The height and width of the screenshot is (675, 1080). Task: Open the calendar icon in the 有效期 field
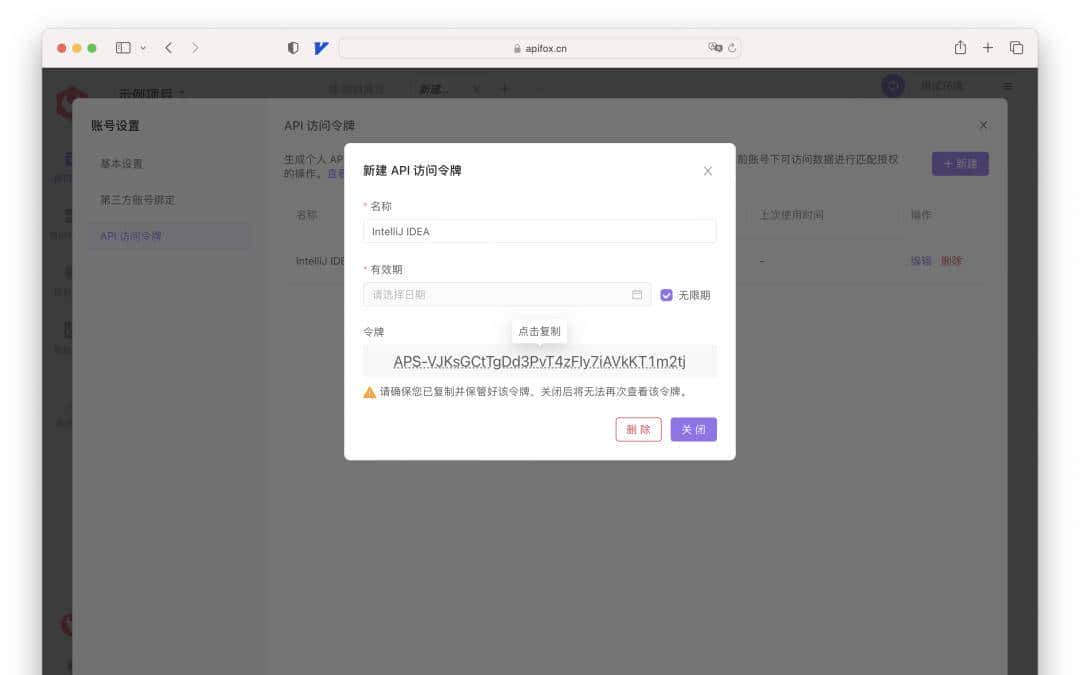[637, 294]
